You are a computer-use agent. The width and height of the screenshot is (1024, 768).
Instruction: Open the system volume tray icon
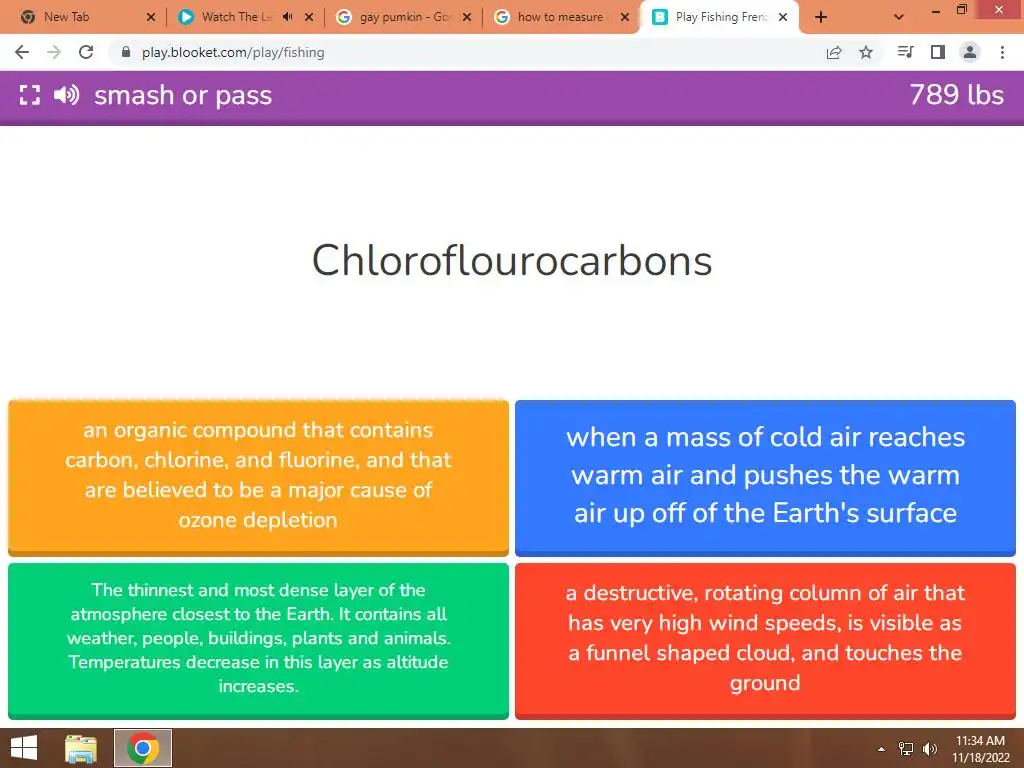pos(930,749)
